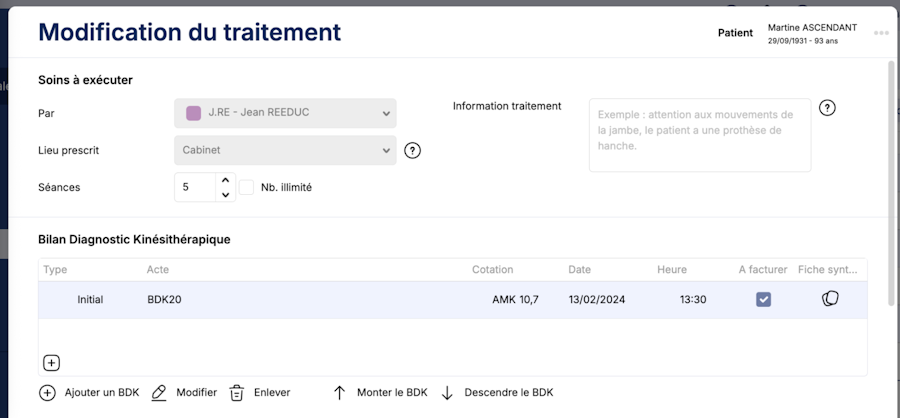Uncheck the A facturer checkbox for BDK20
This screenshot has width=900, height=418.
pos(763,299)
